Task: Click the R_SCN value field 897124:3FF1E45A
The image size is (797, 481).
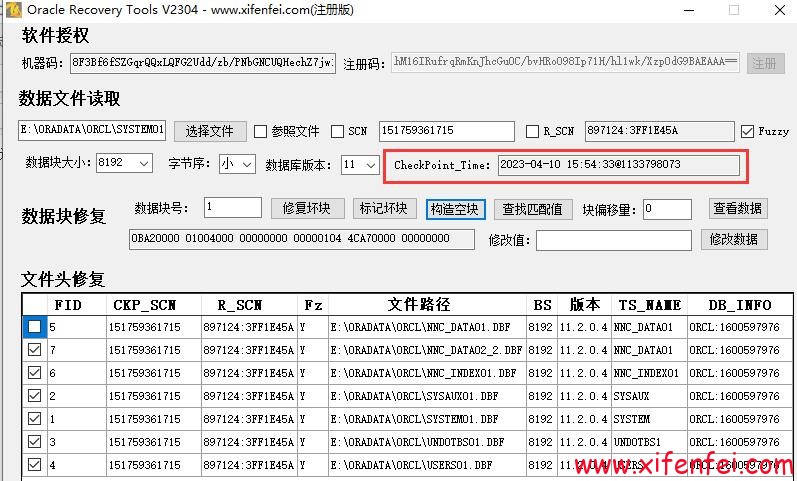Action: (x=659, y=131)
